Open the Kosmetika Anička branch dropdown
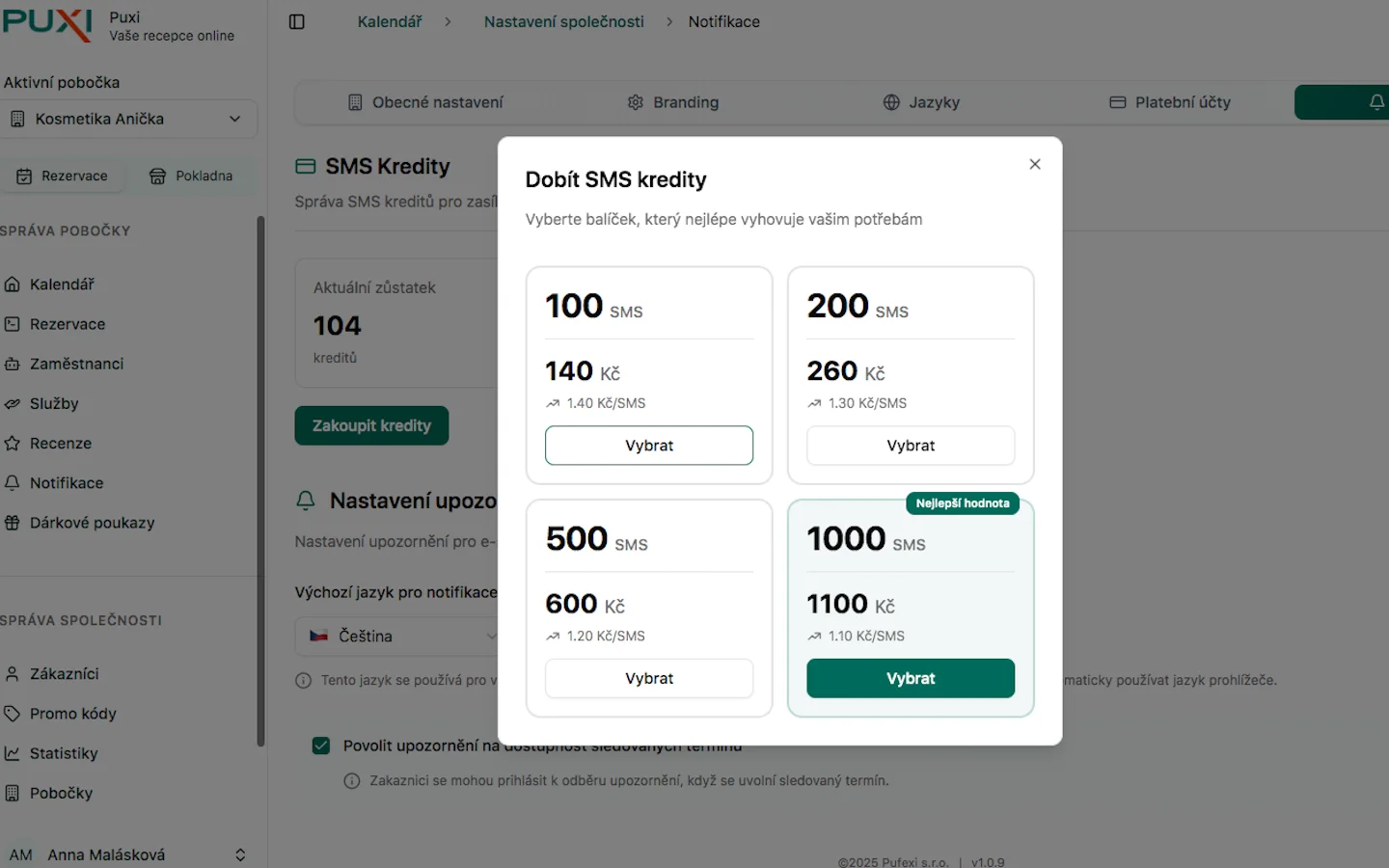 [128, 119]
